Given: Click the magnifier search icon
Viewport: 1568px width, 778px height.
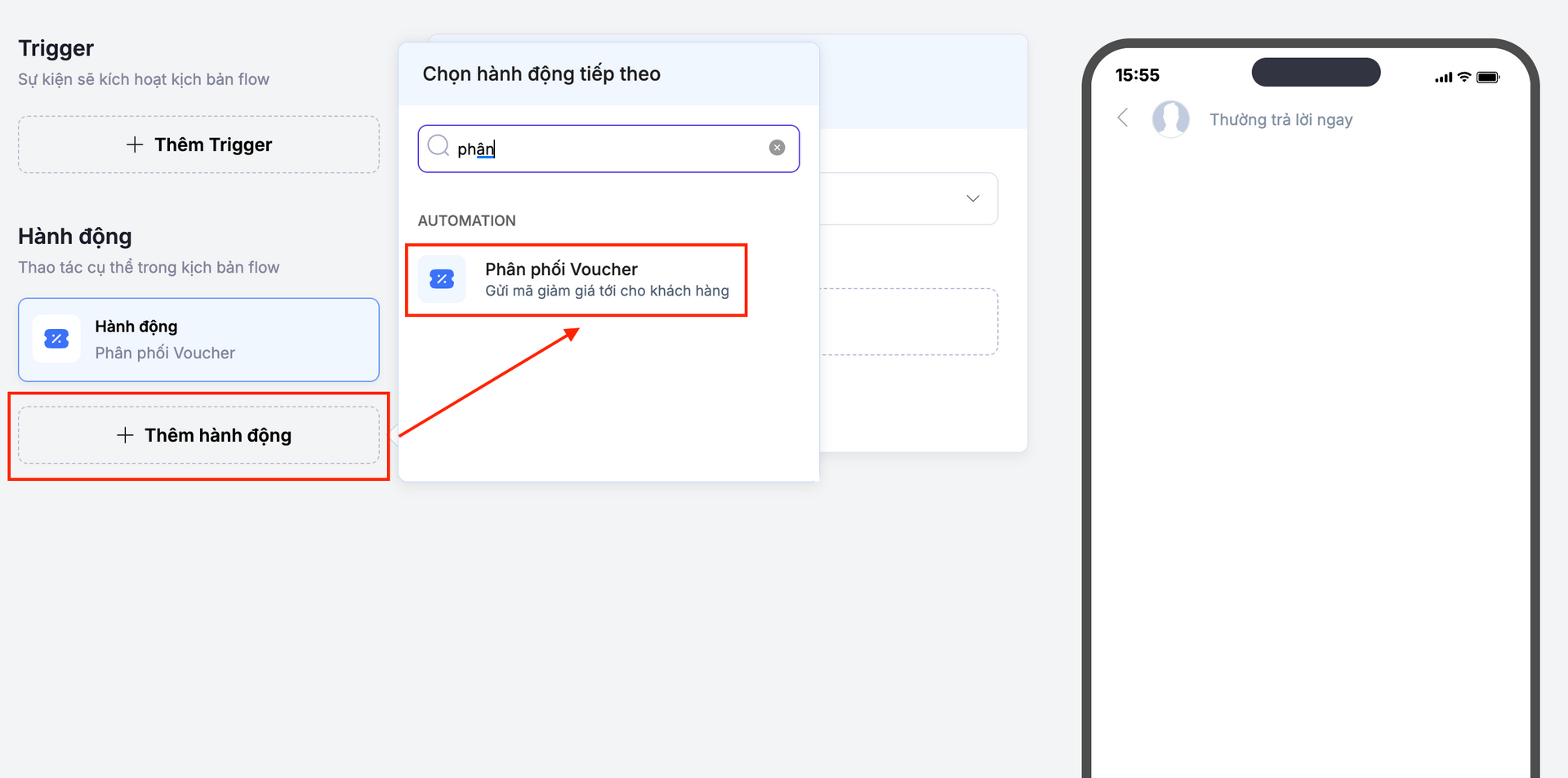Looking at the screenshot, I should tap(439, 146).
